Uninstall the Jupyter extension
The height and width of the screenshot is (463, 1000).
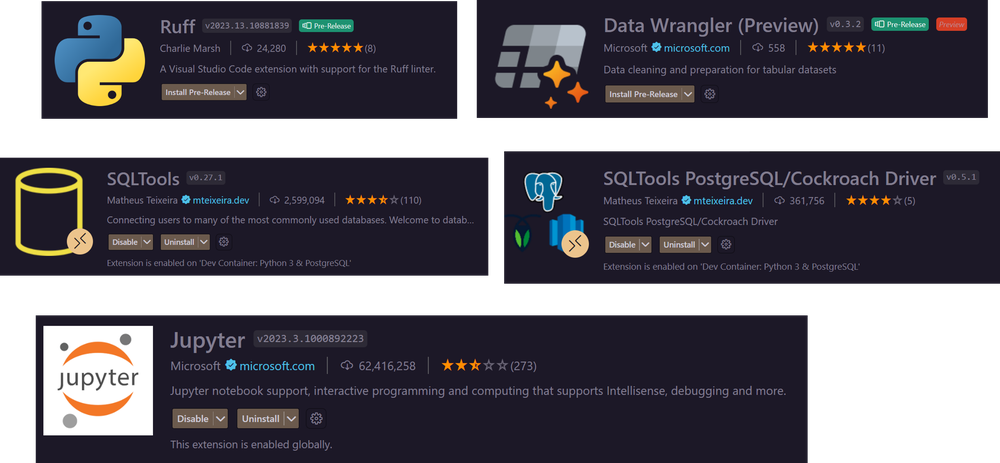(x=260, y=419)
